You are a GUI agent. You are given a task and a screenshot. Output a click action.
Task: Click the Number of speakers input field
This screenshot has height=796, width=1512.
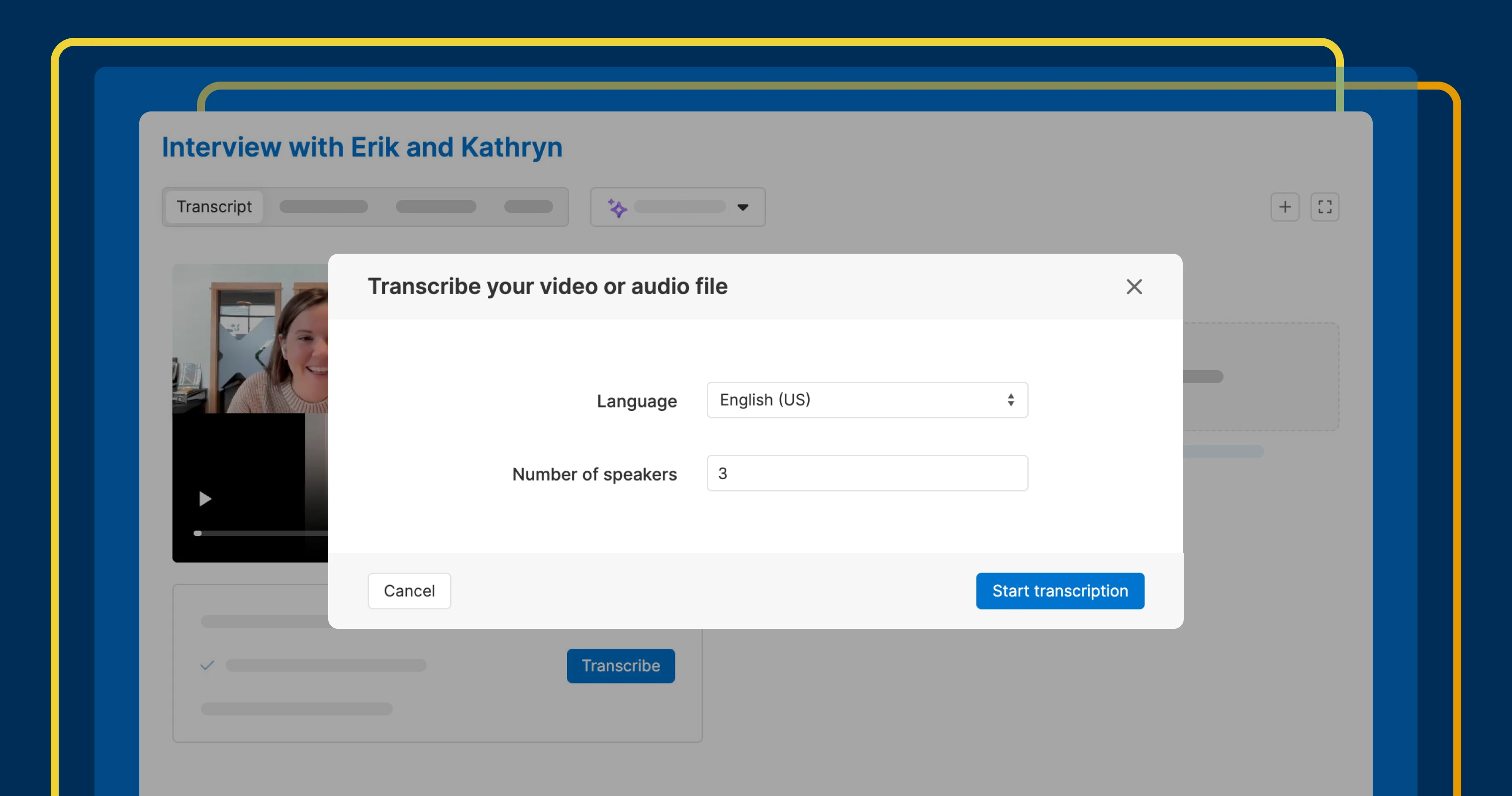[867, 473]
